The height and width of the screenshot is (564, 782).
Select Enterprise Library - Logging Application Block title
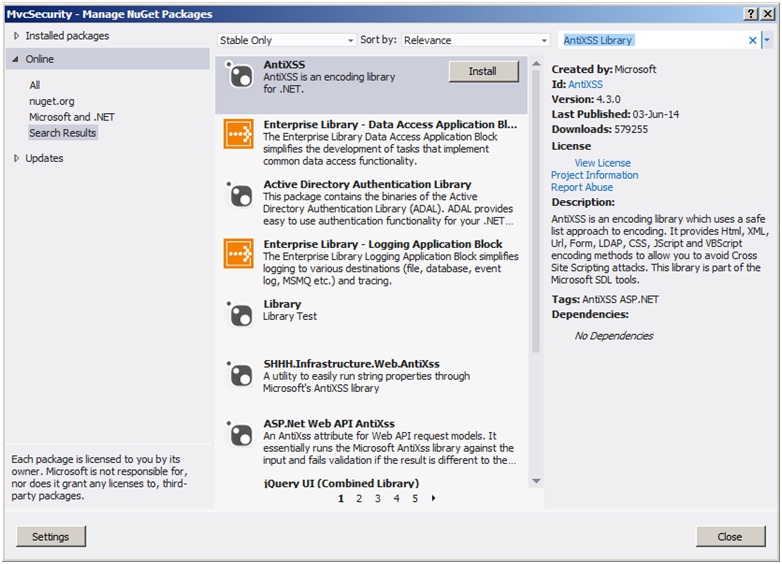tap(383, 244)
